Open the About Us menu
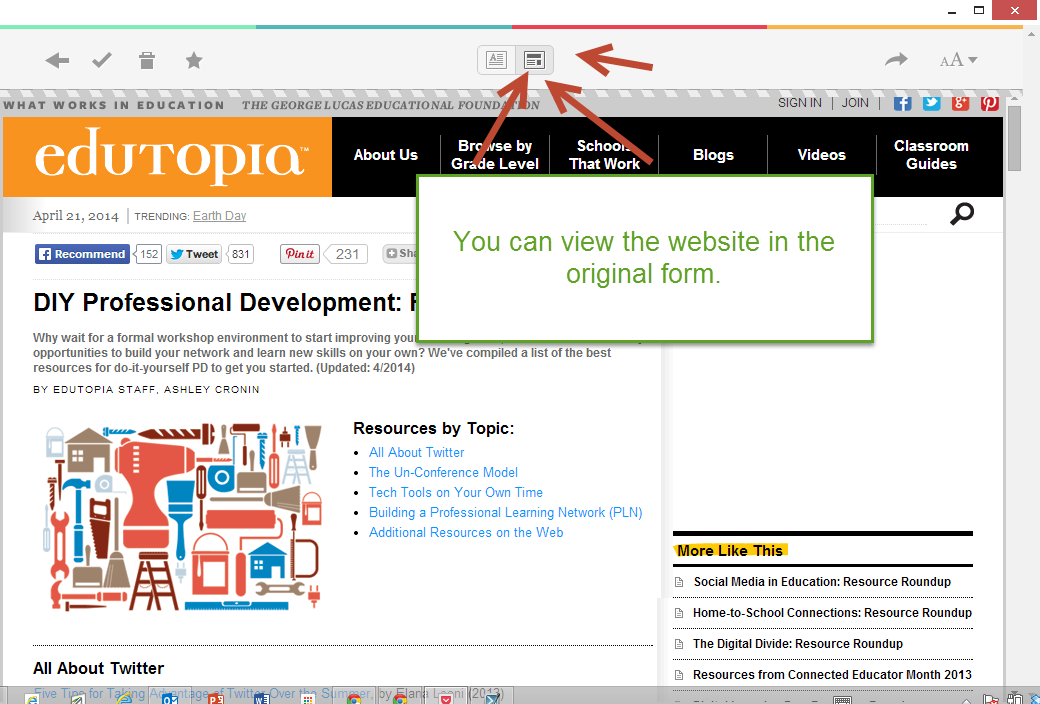 385,155
